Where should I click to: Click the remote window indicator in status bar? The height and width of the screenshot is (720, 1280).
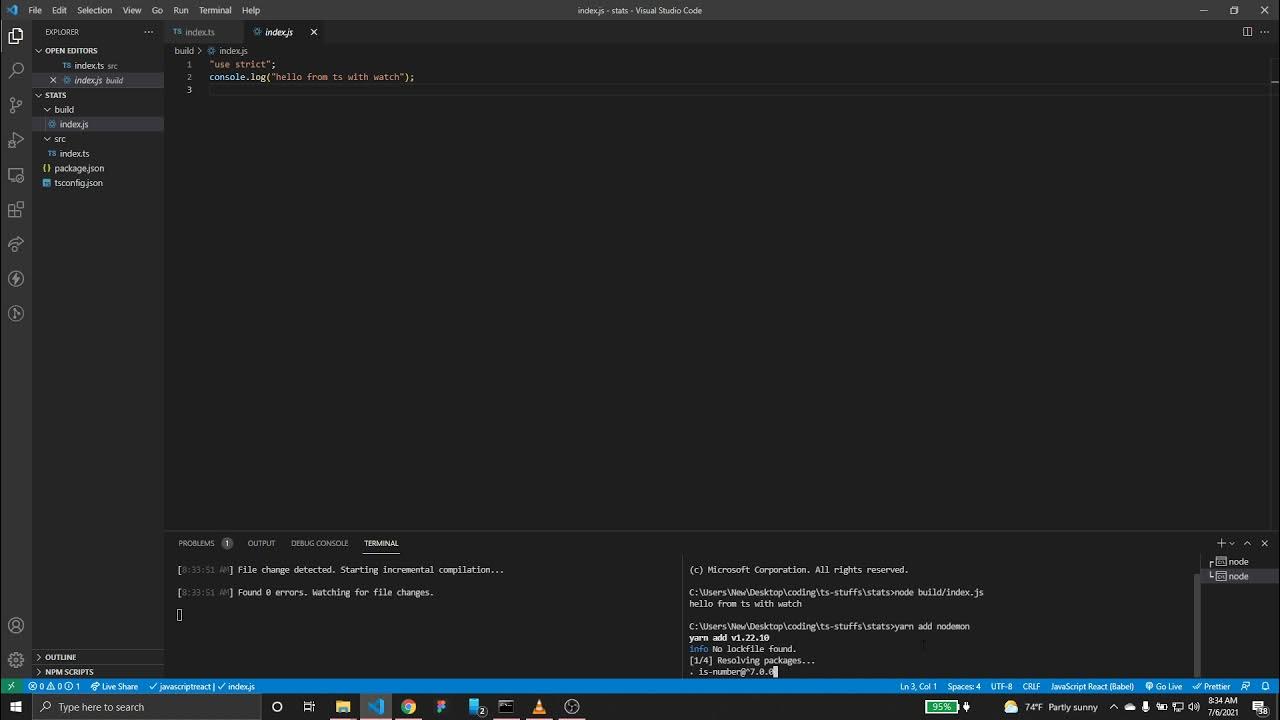tap(11, 686)
